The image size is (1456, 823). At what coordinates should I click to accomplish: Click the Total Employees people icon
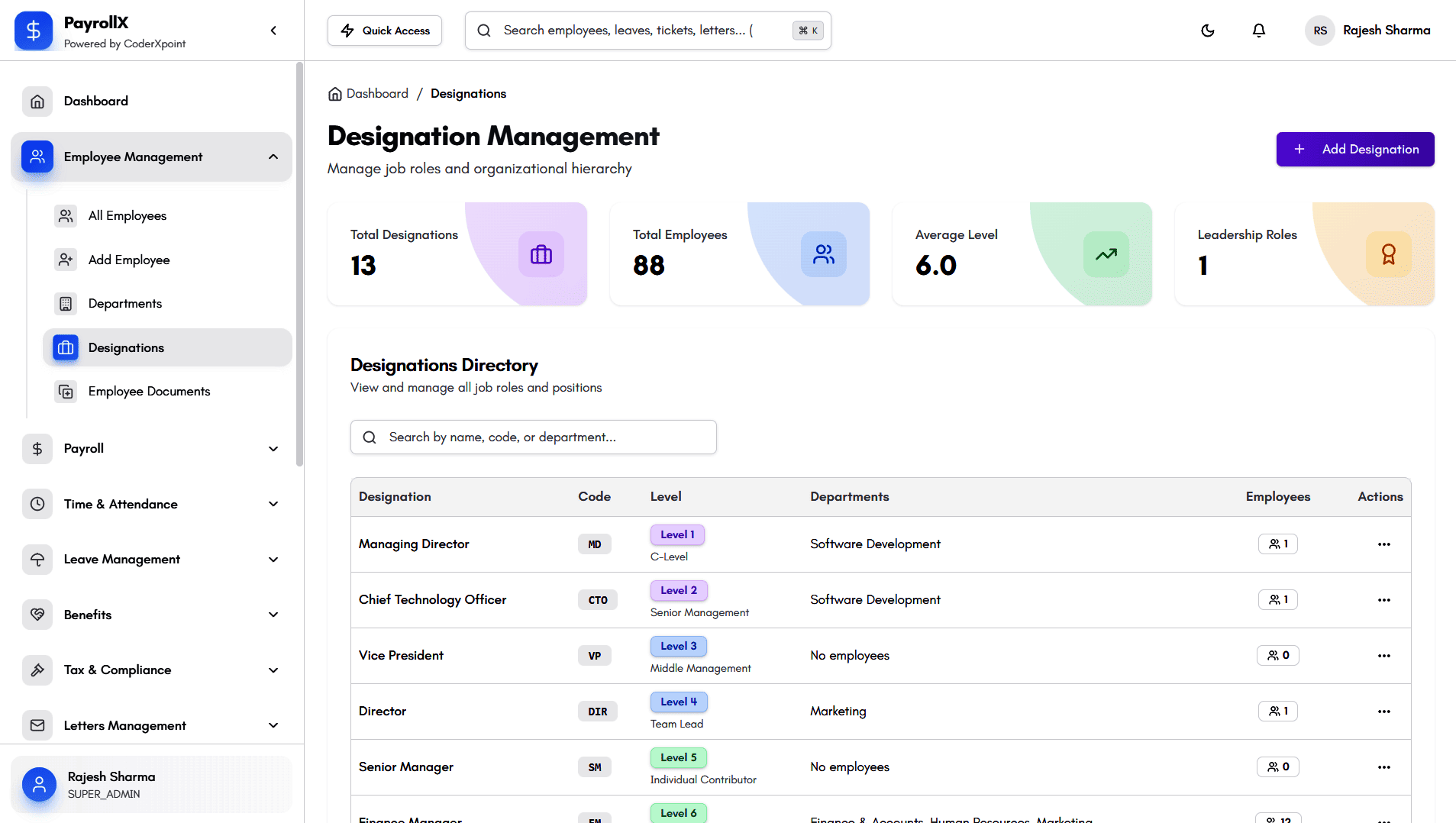coord(823,254)
